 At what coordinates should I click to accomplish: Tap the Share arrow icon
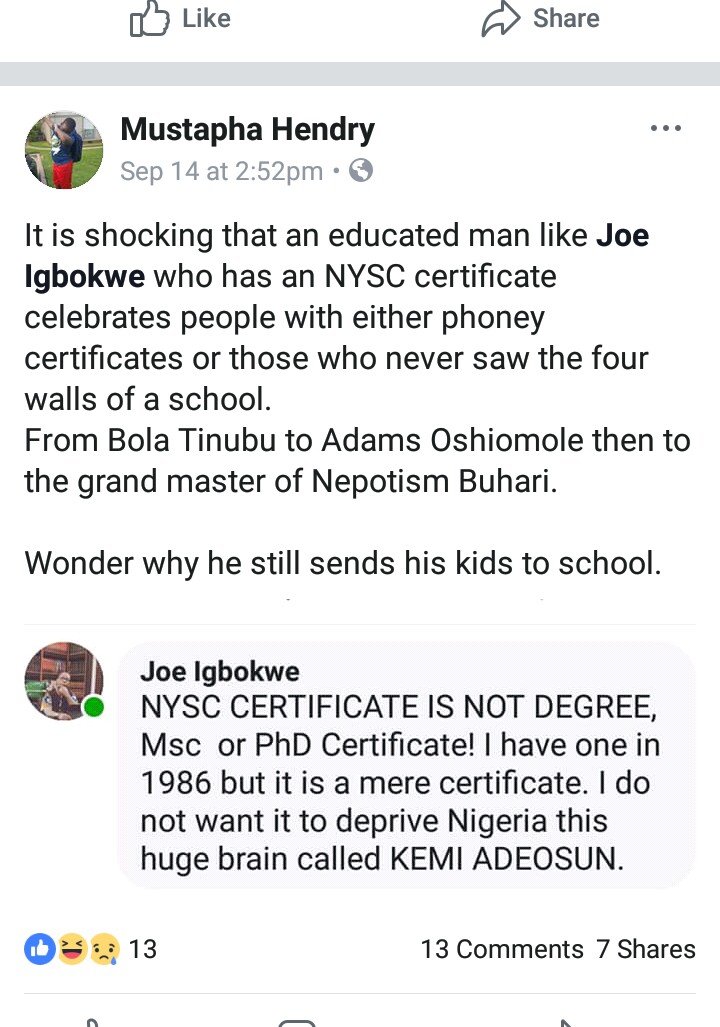pyautogui.click(x=498, y=19)
